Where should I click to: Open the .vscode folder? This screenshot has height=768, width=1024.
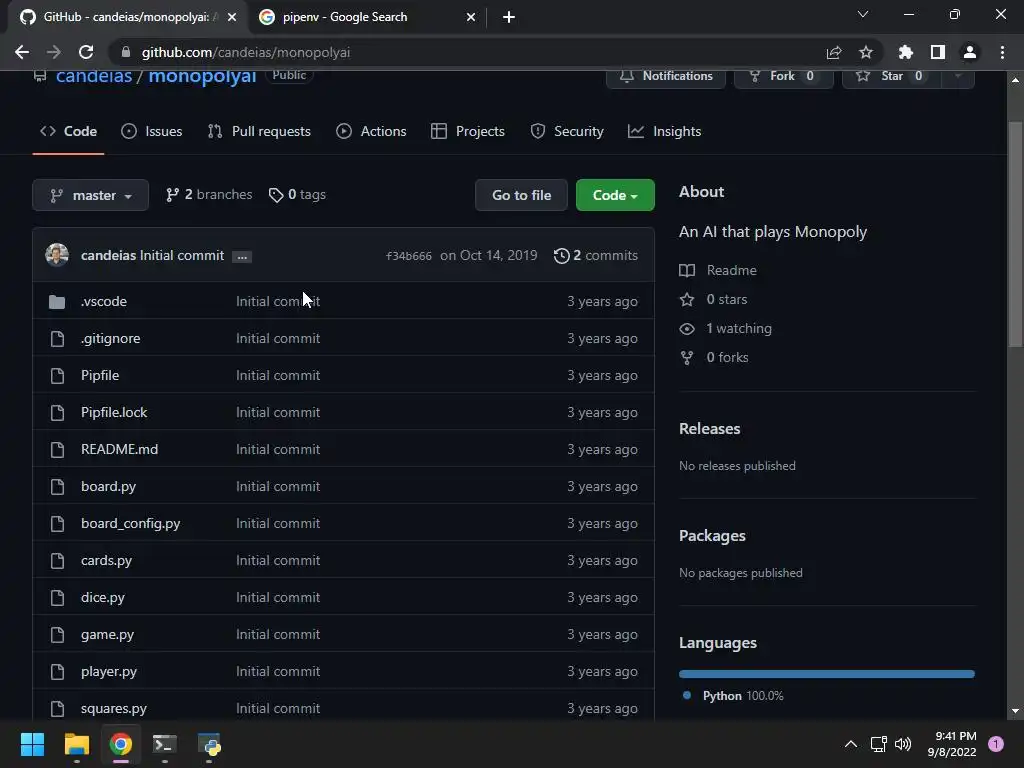[104, 301]
